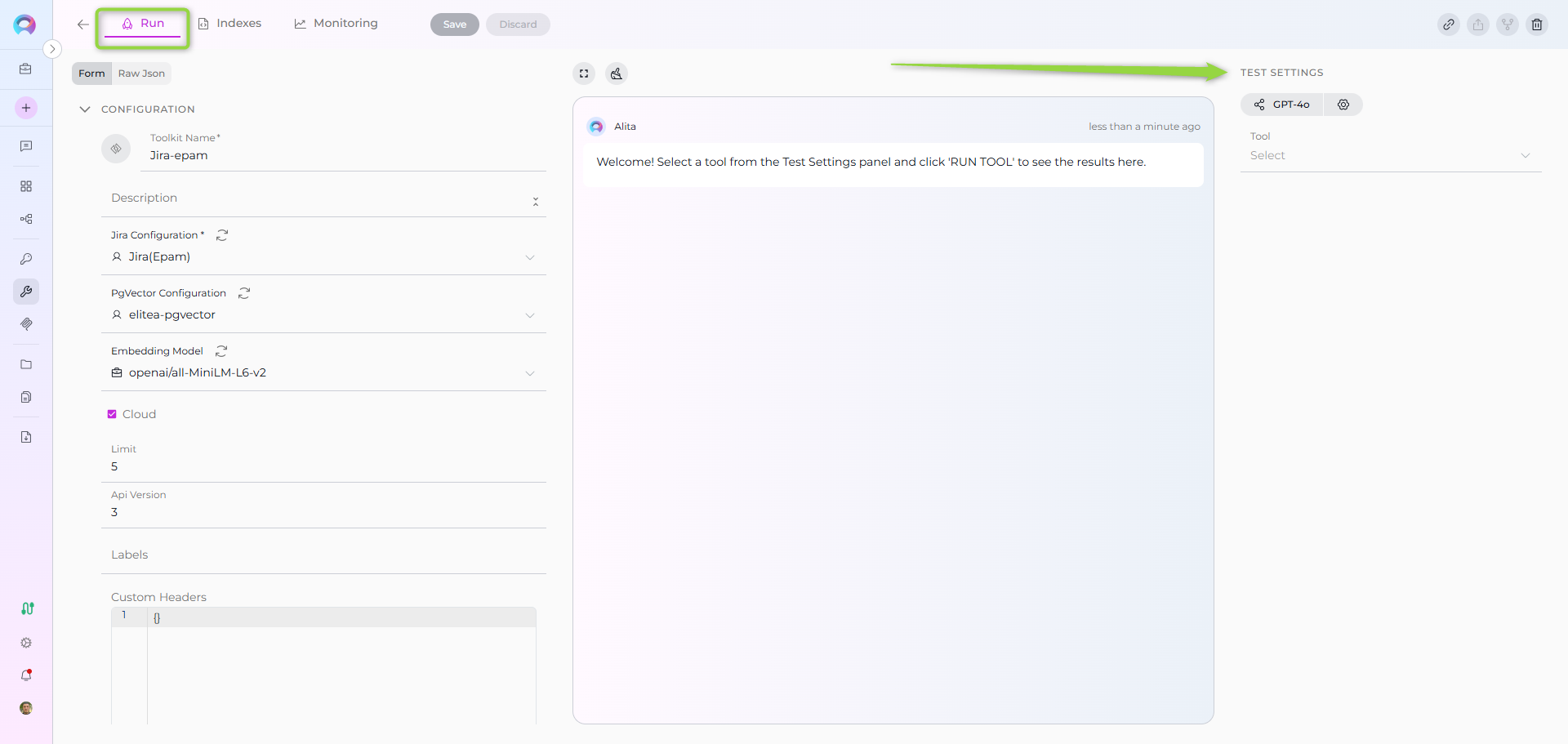The image size is (1568, 744).
Task: Select the Form view toggle
Action: point(91,74)
